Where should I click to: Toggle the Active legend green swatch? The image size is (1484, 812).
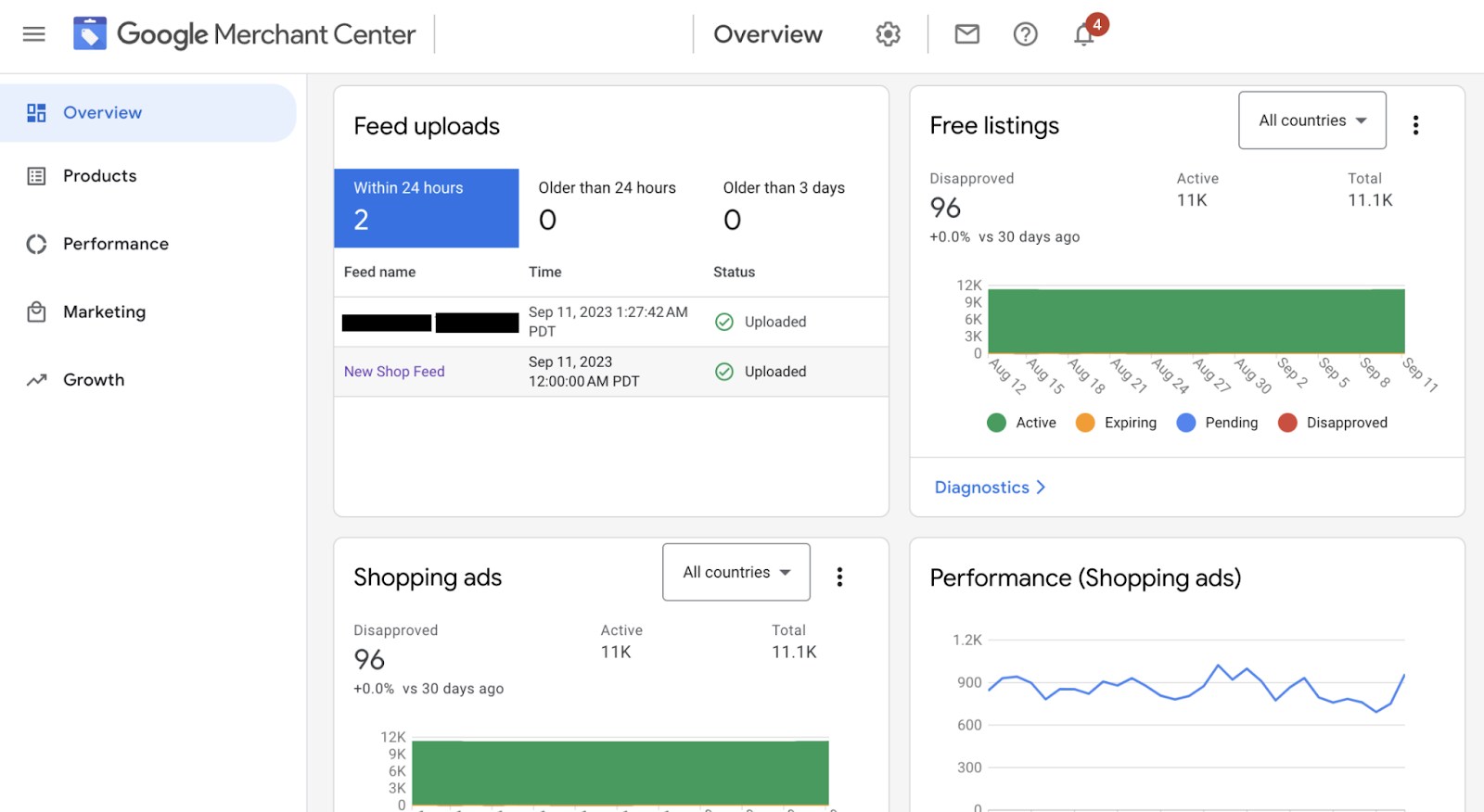(x=997, y=423)
